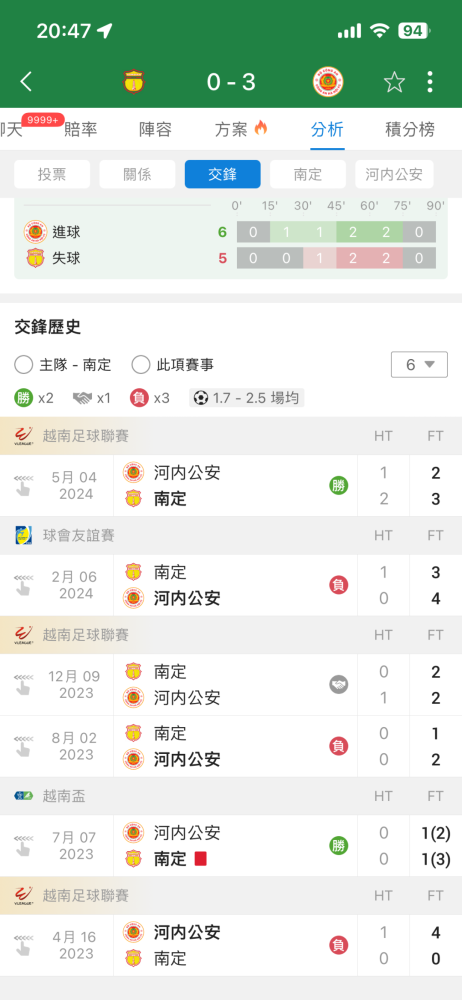Favorite this match with the star icon
The image size is (462, 1000).
click(x=394, y=82)
